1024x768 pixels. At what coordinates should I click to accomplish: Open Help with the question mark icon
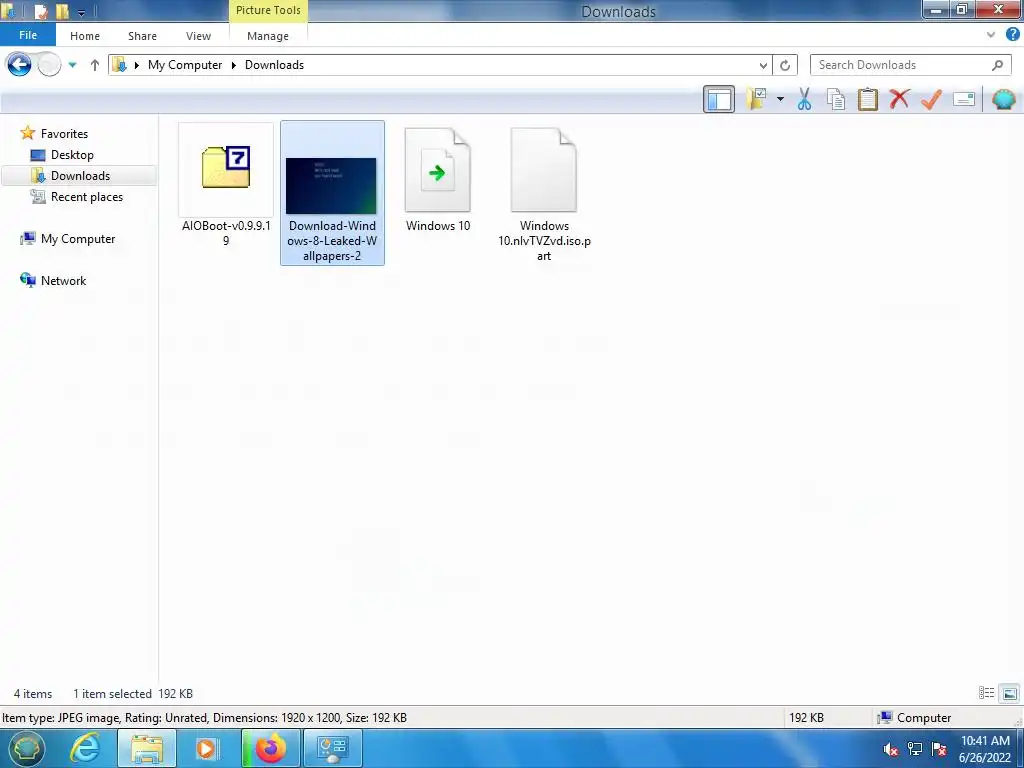(x=1013, y=35)
